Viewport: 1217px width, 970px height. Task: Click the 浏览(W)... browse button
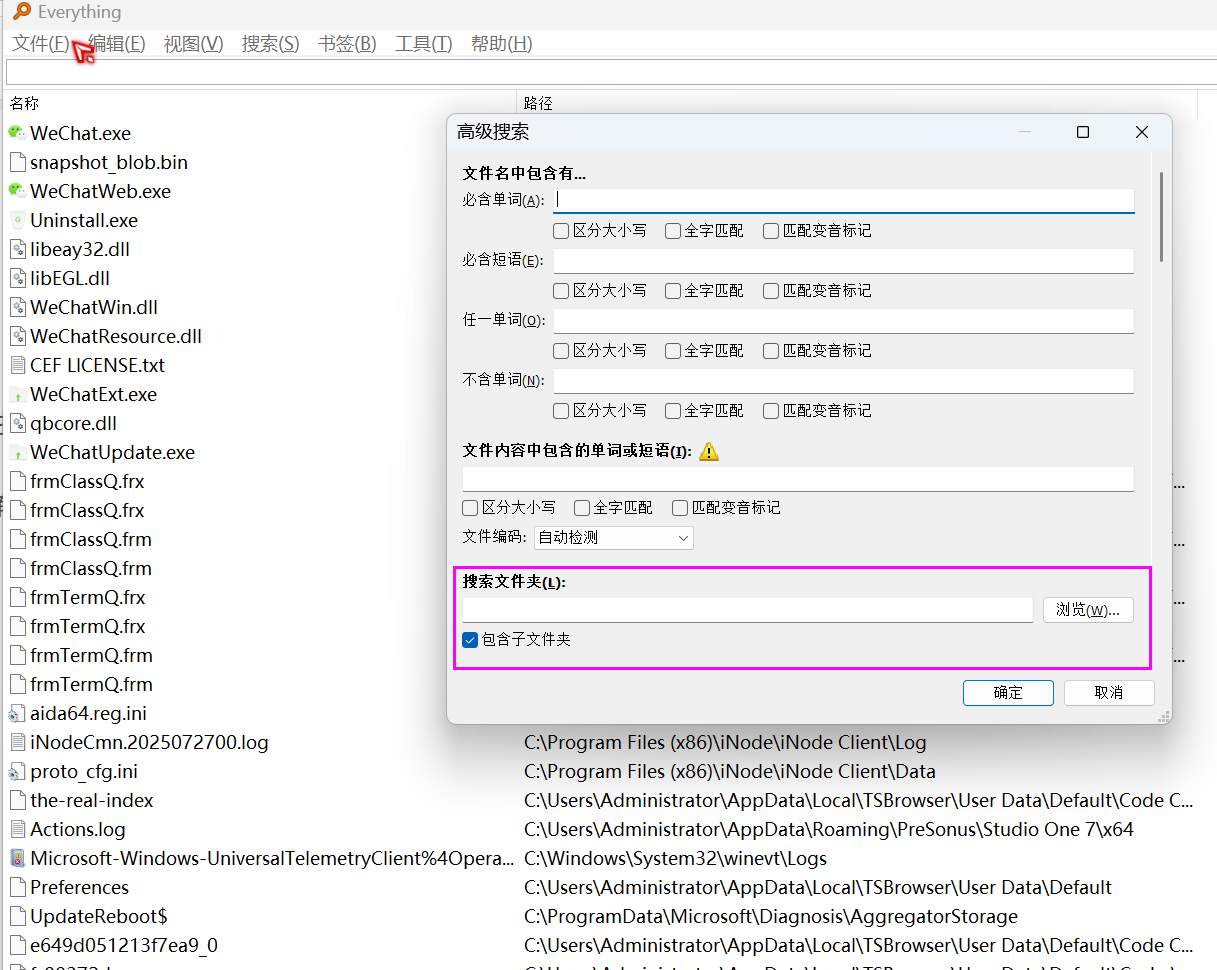[1088, 610]
